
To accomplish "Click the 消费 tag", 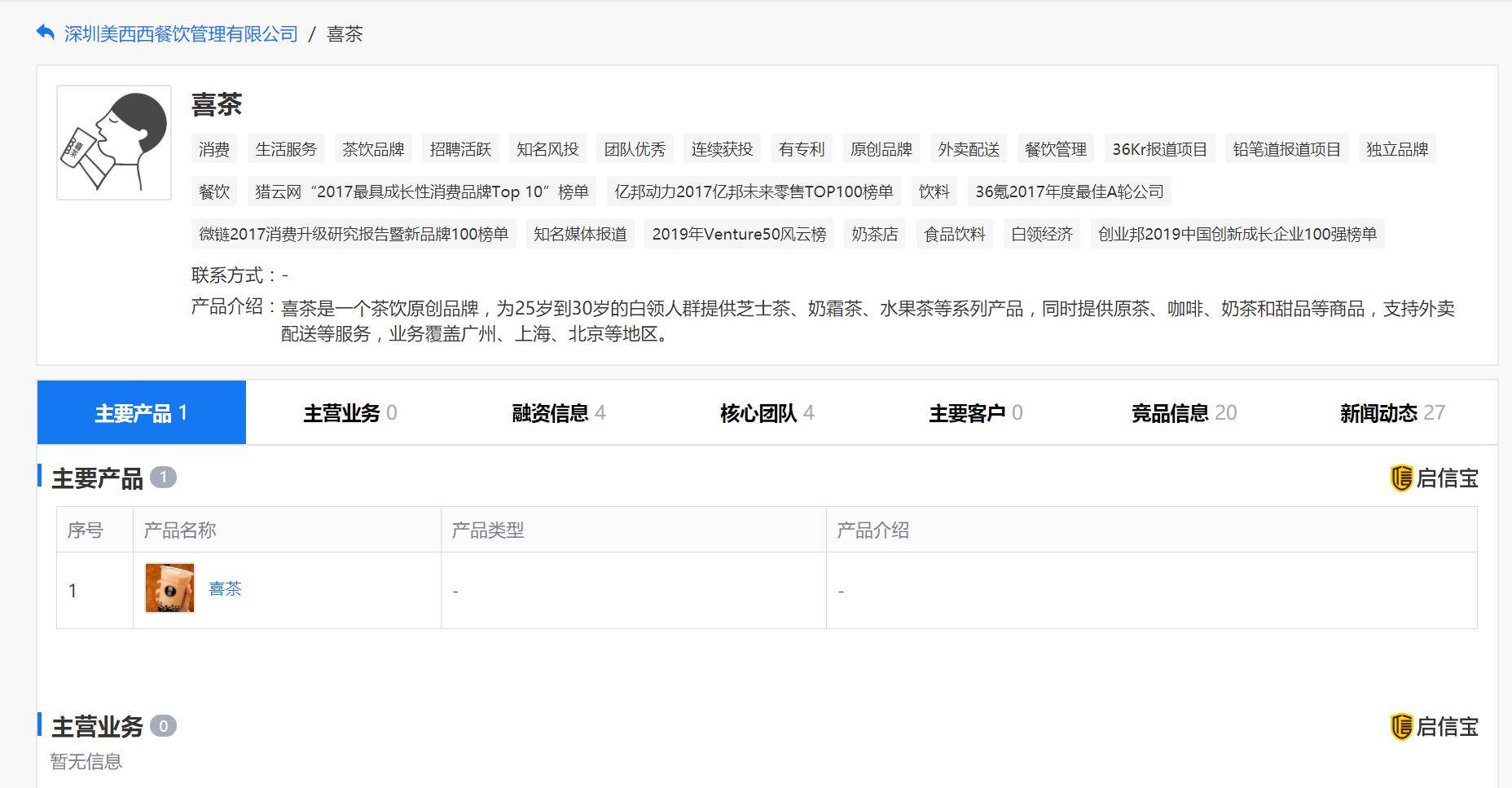I will coord(213,149).
